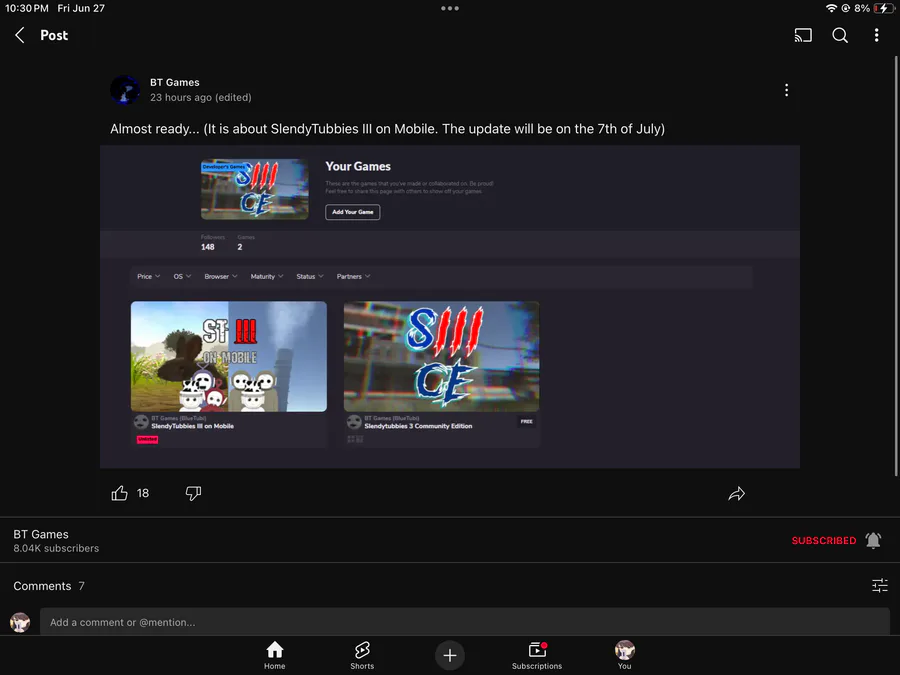Open the post's screenshot image
900x675 pixels.
[x=450, y=307]
